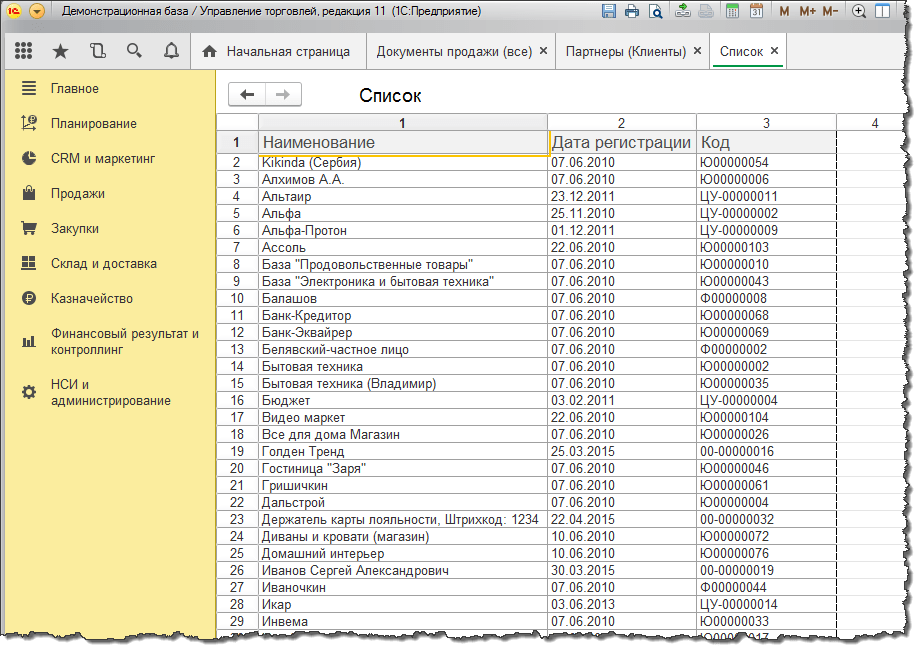Switch to Документы продажи (все) tab

[x=454, y=52]
